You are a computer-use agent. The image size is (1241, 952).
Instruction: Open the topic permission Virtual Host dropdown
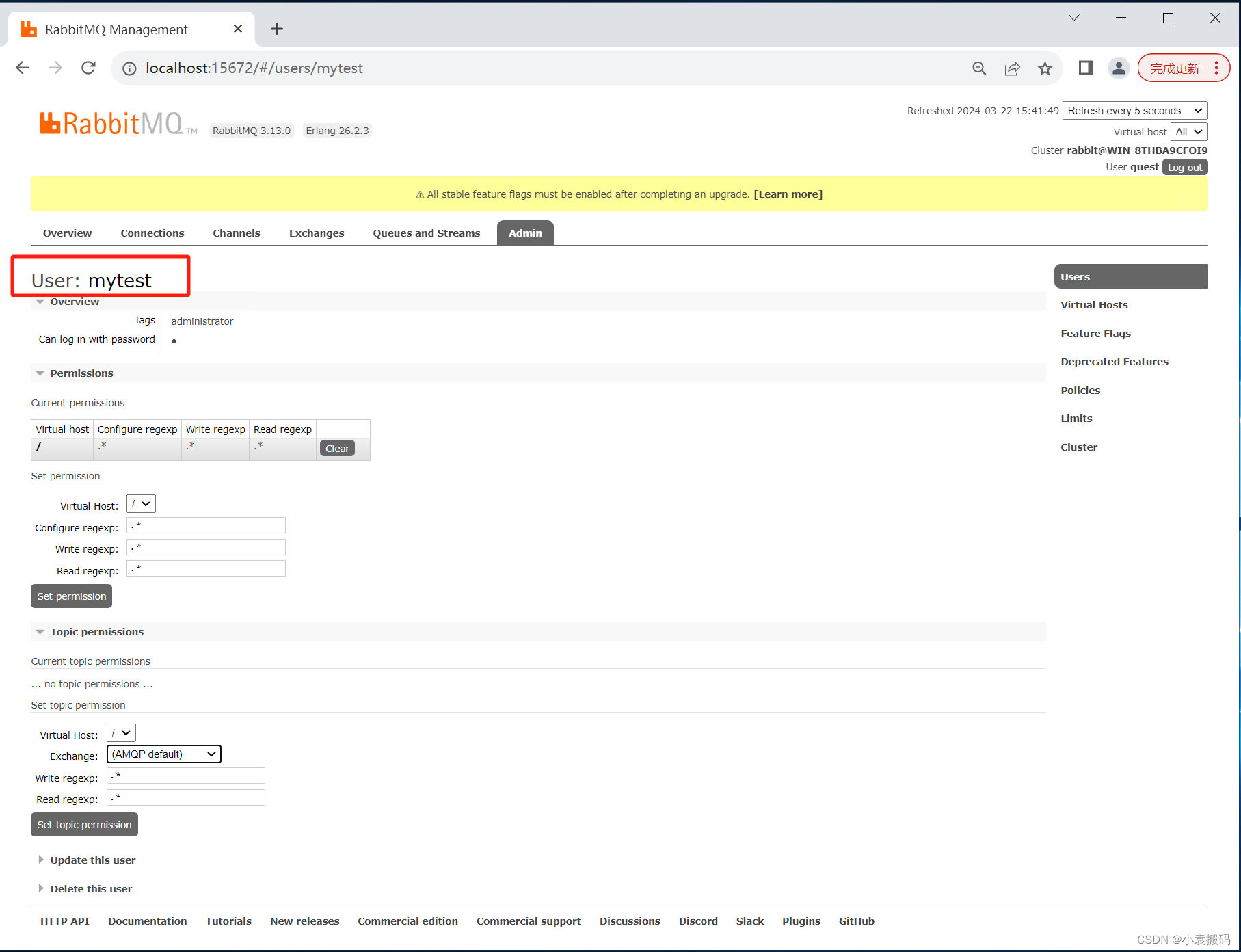click(121, 733)
